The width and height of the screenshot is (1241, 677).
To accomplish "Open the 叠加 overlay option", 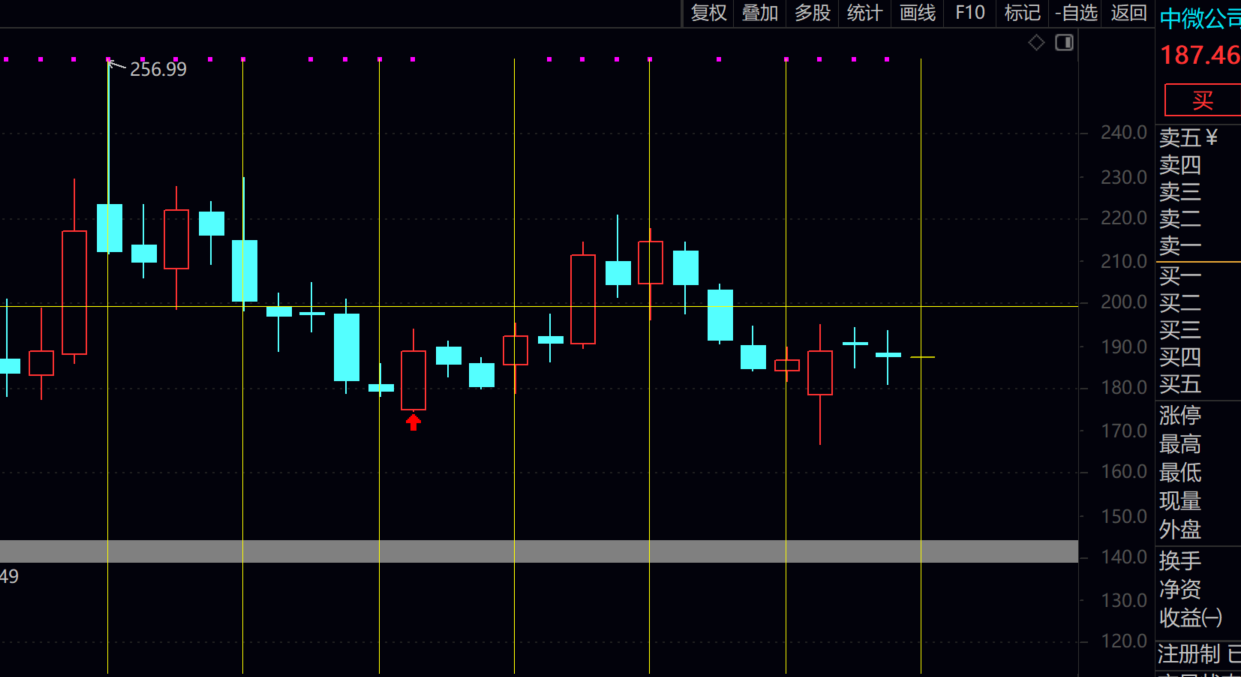I will (760, 13).
